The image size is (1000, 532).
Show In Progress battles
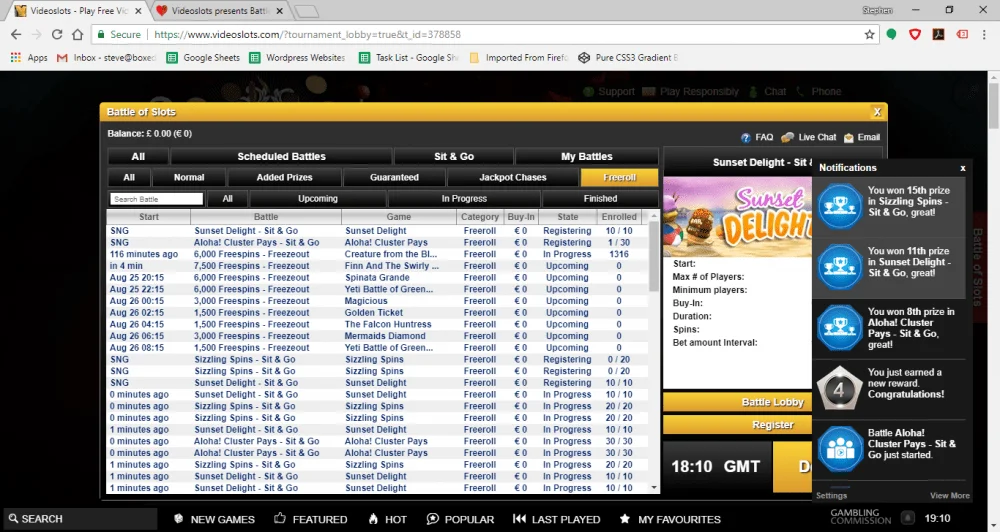[x=464, y=198]
